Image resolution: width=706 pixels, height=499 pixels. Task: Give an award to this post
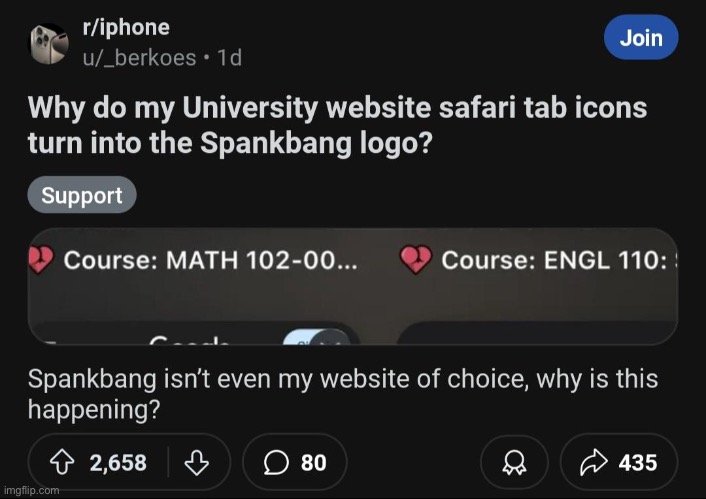coord(515,462)
